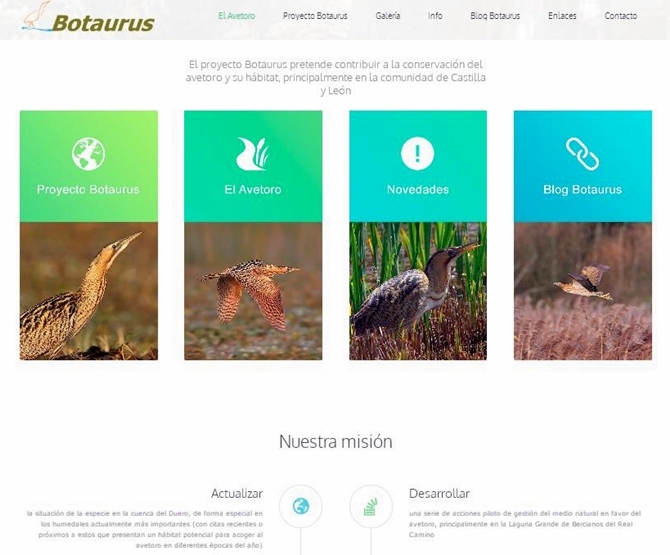670x555 pixels.
Task: Click the Botaurus logo
Action: [88, 18]
